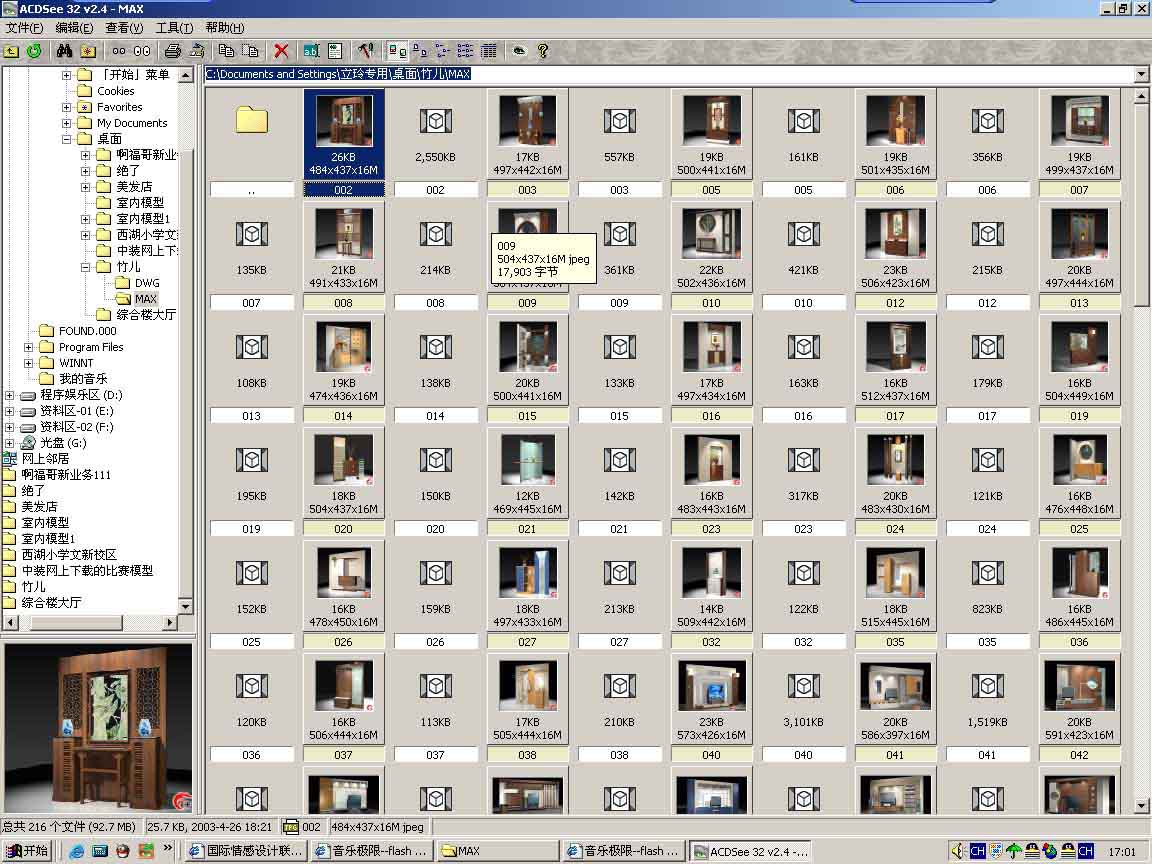Print selected image with printer icon
This screenshot has width=1152, height=864.
tap(173, 51)
